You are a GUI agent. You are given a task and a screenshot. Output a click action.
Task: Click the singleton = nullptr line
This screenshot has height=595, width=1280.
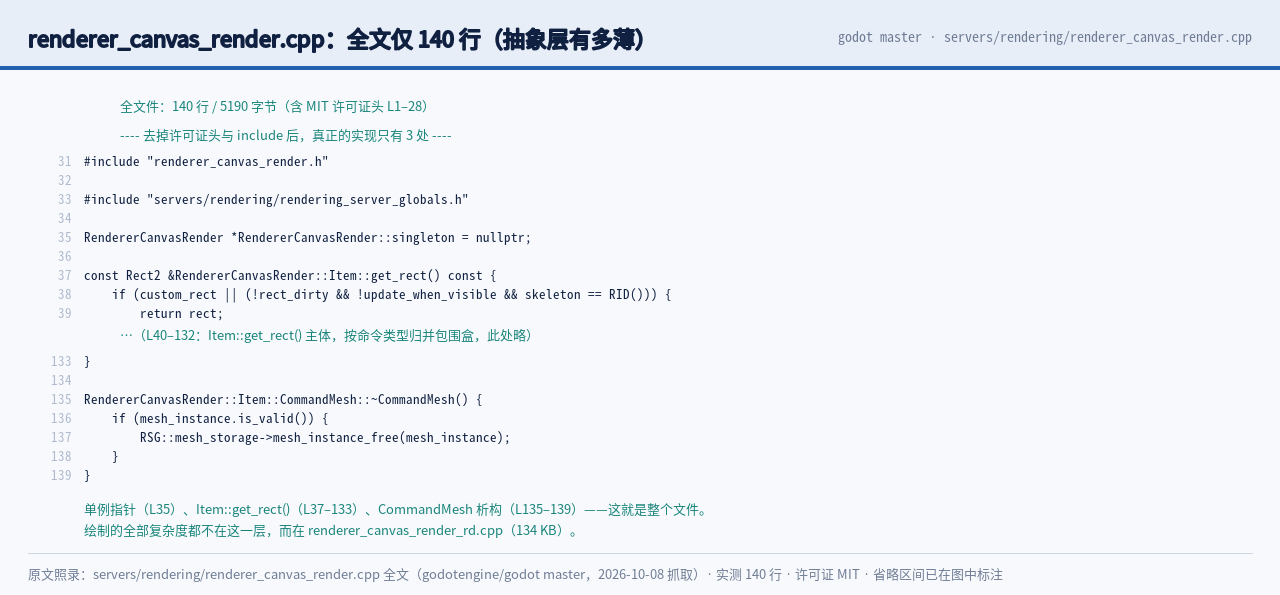(x=308, y=238)
